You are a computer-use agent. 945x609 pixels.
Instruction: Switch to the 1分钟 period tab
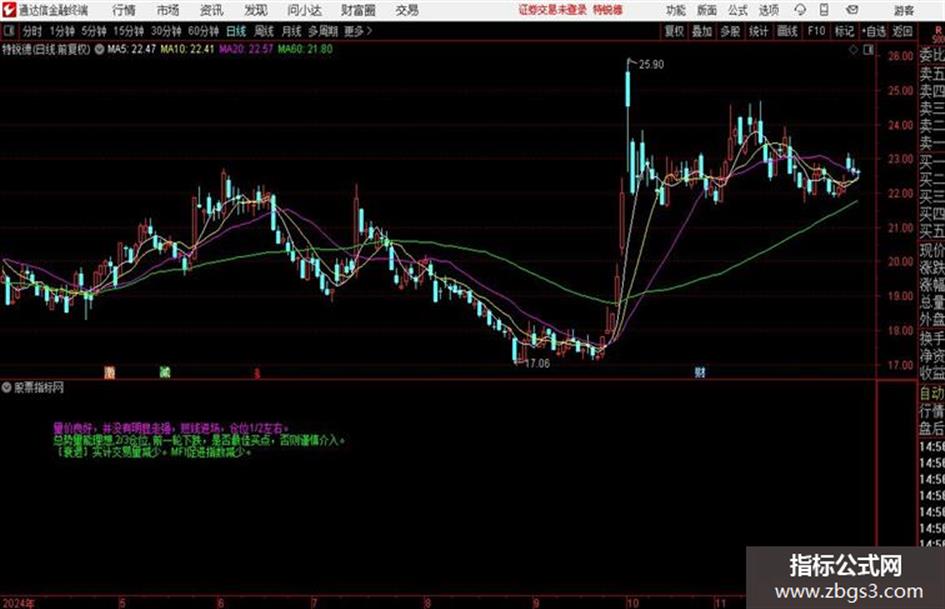click(x=61, y=31)
